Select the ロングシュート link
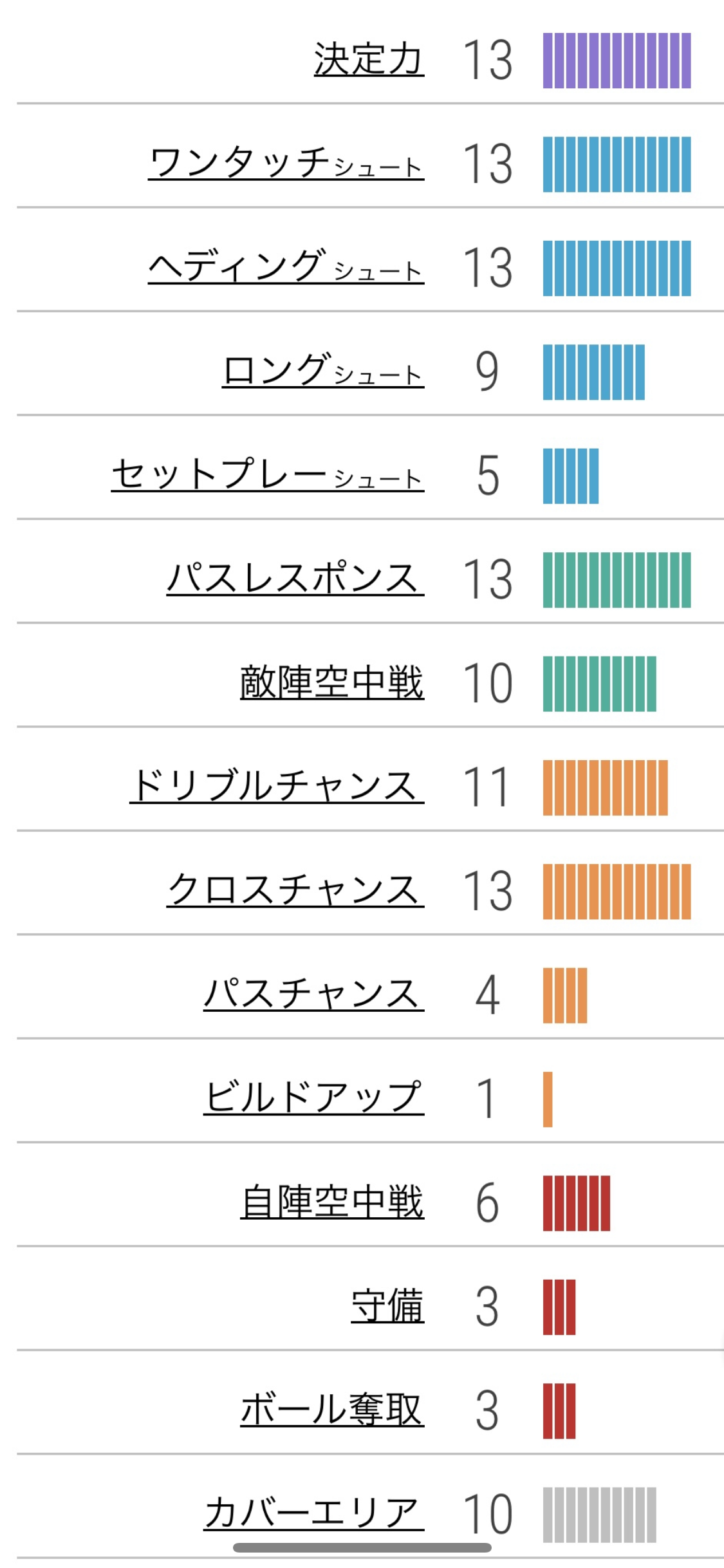The height and width of the screenshot is (1568, 724). point(322,371)
